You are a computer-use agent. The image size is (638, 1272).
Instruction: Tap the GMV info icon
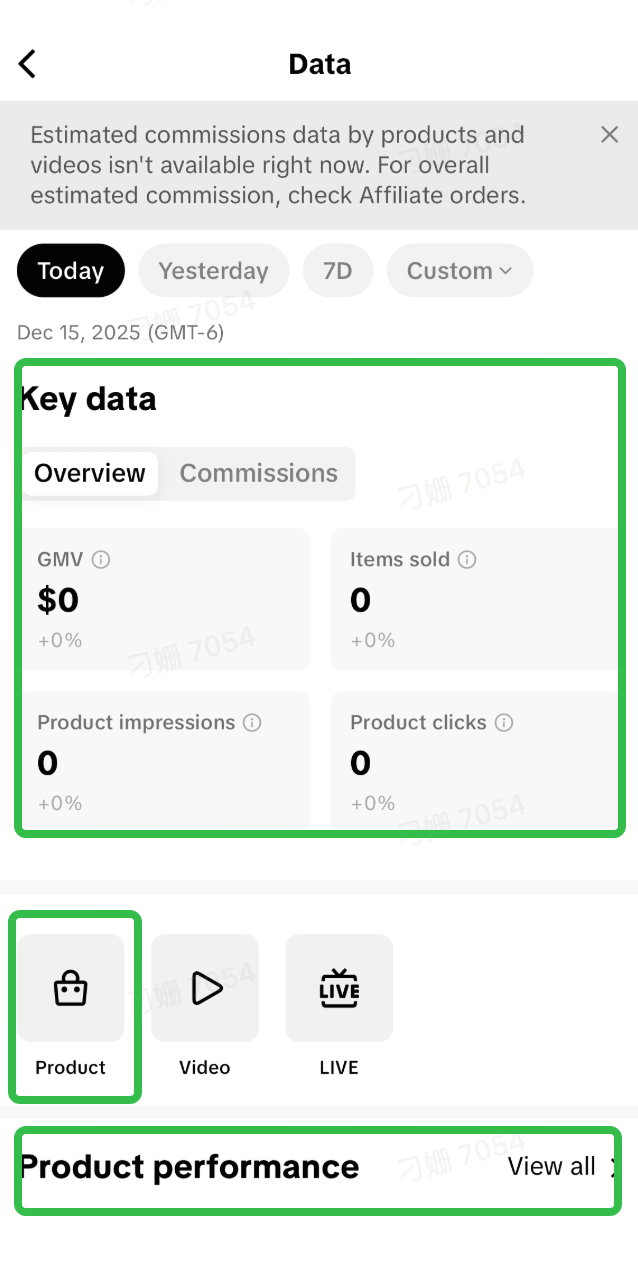click(101, 560)
